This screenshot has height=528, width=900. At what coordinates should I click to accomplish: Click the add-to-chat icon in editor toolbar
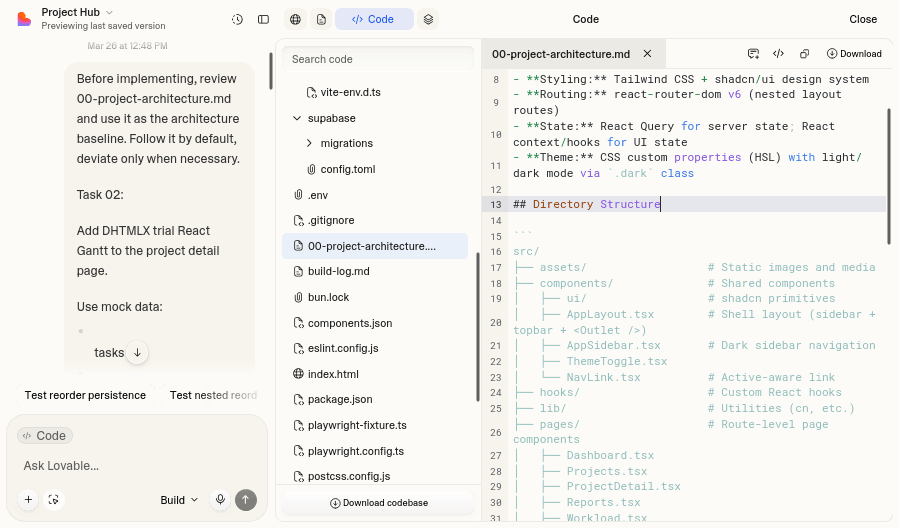click(753, 53)
